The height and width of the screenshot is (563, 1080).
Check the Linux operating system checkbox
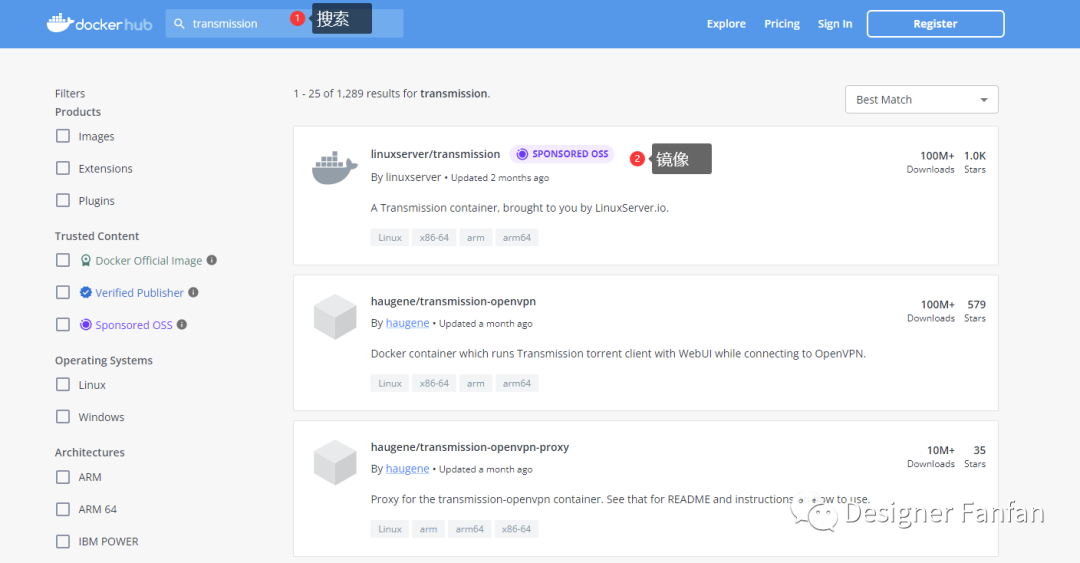pos(63,385)
